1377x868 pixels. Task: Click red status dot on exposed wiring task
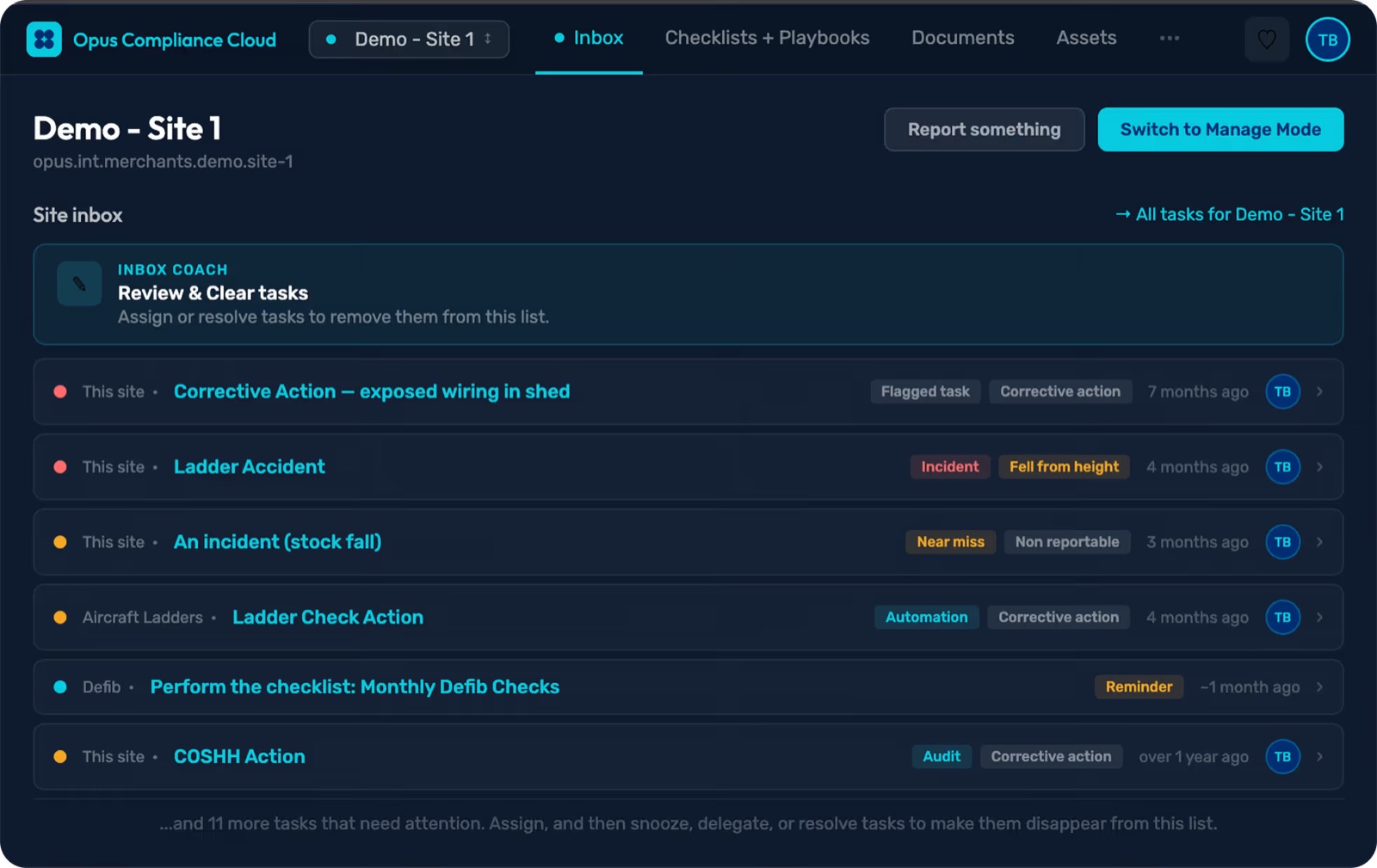pos(60,391)
